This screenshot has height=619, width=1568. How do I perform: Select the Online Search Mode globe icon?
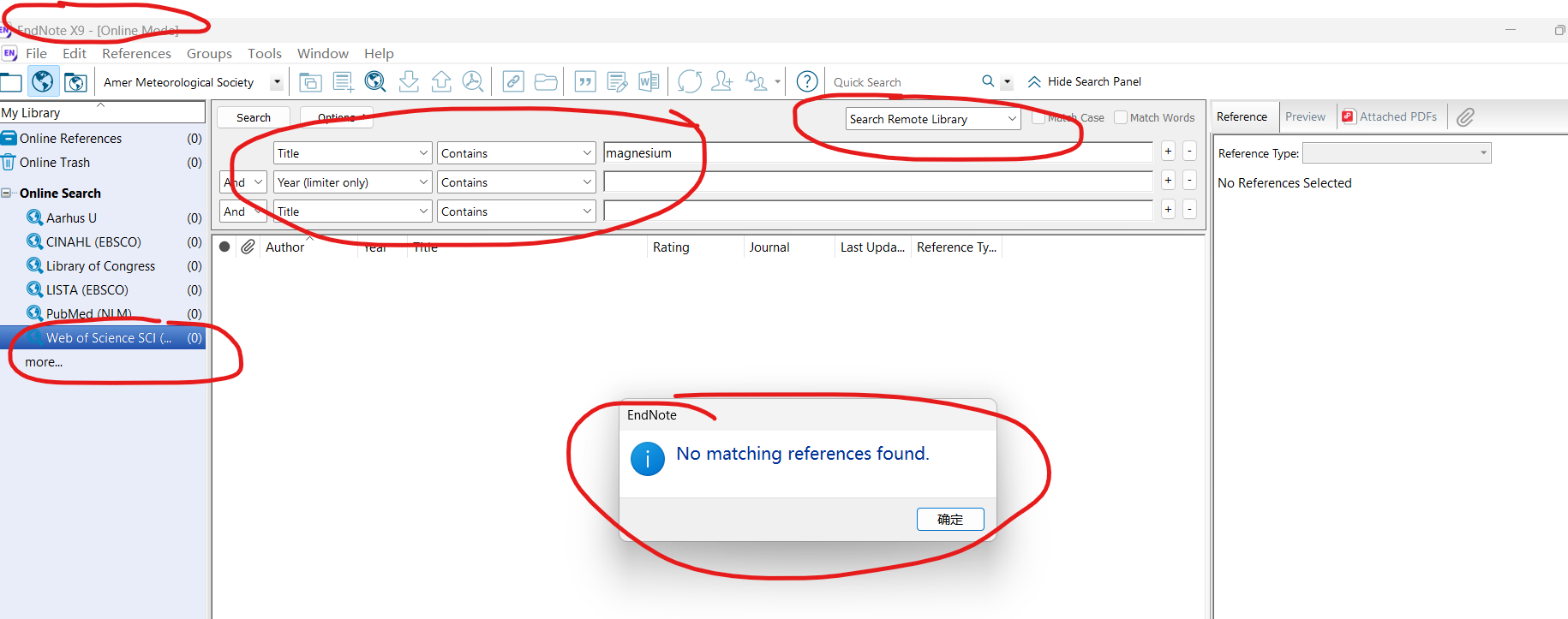[x=43, y=82]
